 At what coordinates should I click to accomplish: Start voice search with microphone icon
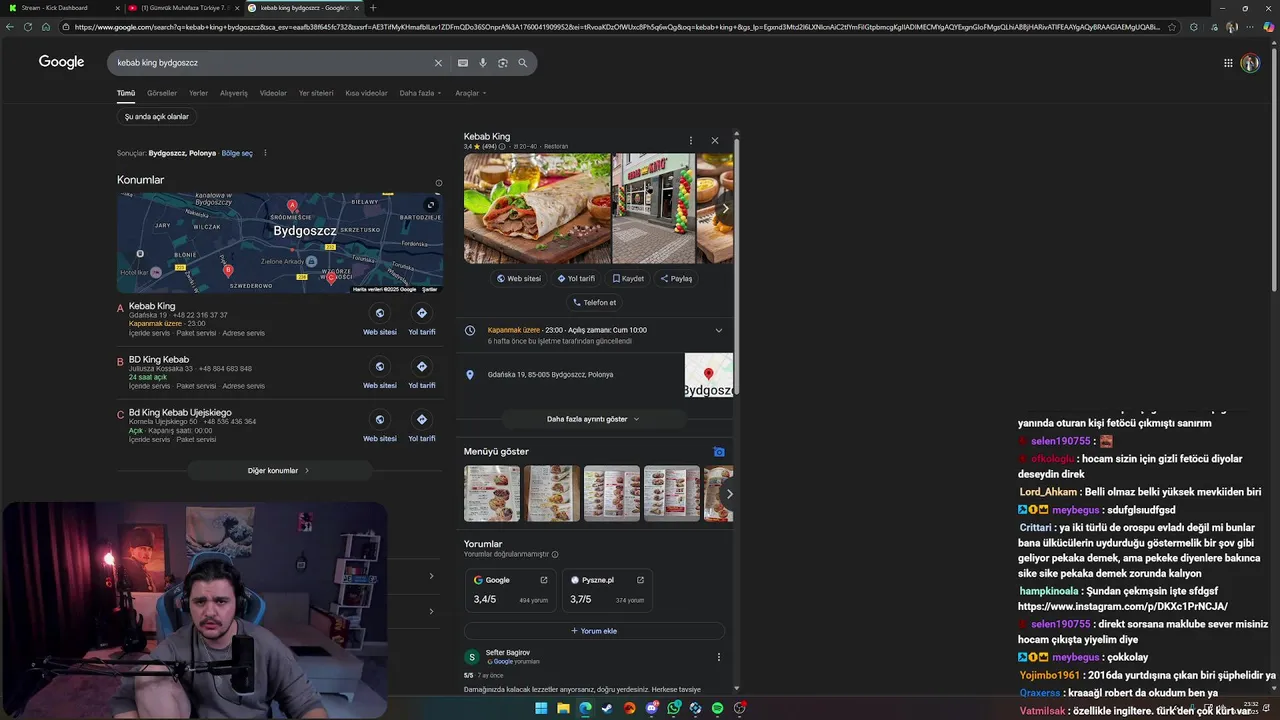point(482,63)
